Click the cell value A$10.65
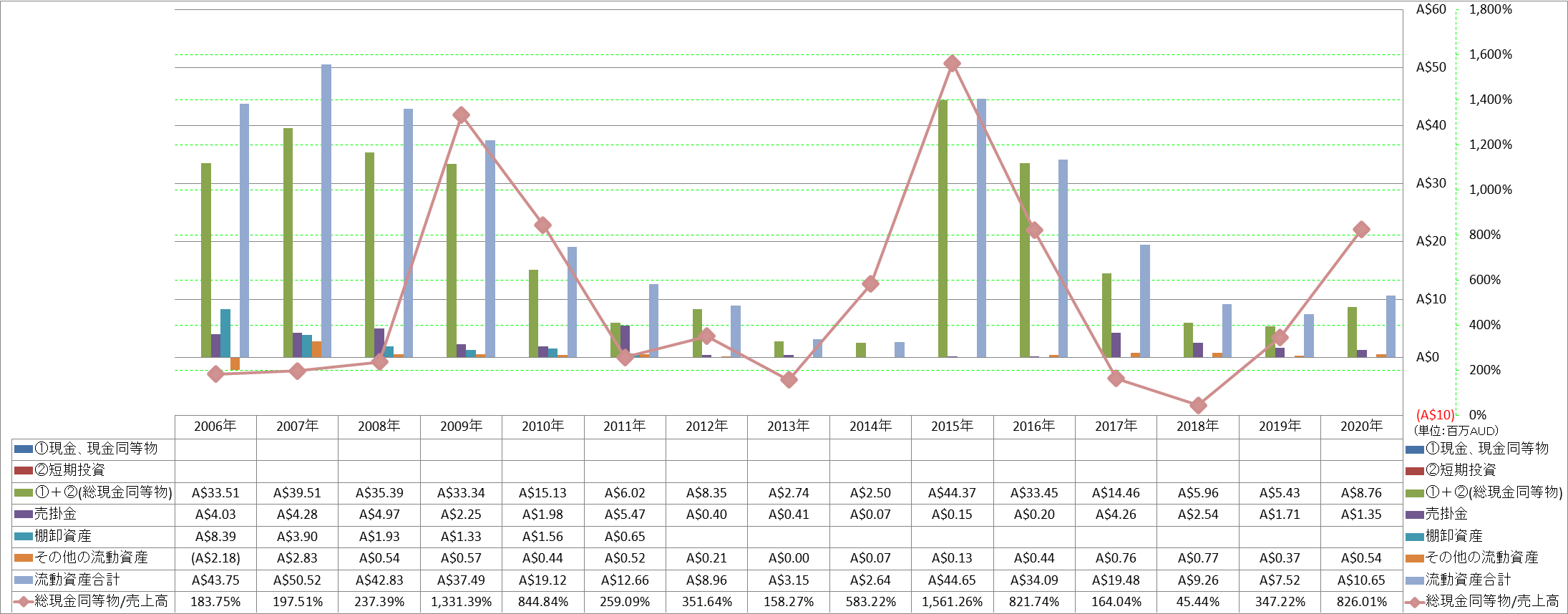This screenshot has height=614, width=1568. (1361, 580)
